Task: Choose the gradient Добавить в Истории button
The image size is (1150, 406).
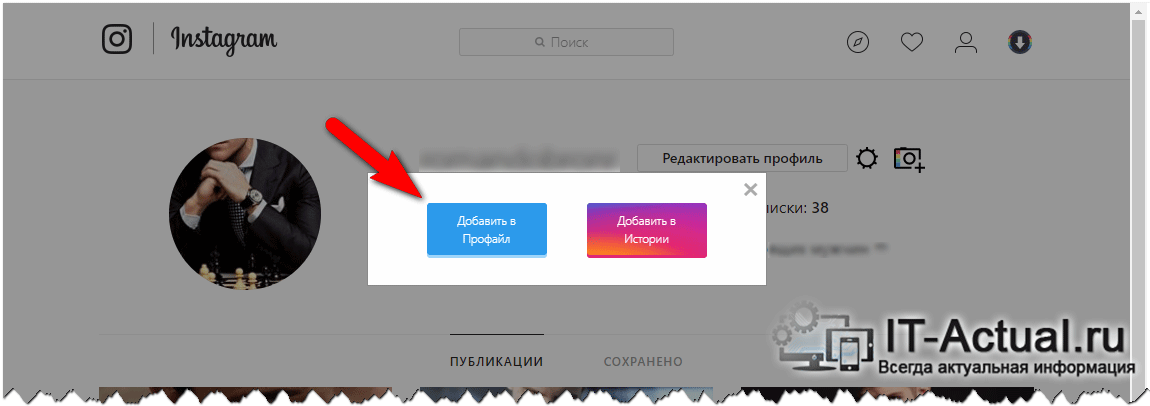Action: point(647,230)
